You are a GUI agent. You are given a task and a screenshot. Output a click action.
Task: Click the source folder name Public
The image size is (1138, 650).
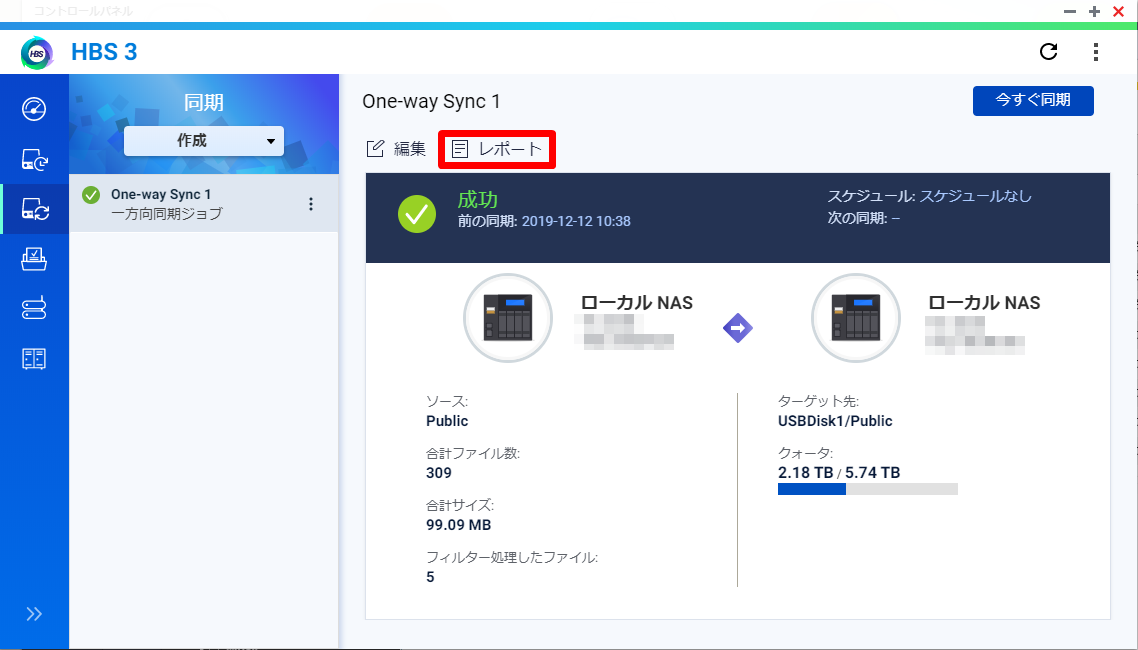pyautogui.click(x=447, y=421)
